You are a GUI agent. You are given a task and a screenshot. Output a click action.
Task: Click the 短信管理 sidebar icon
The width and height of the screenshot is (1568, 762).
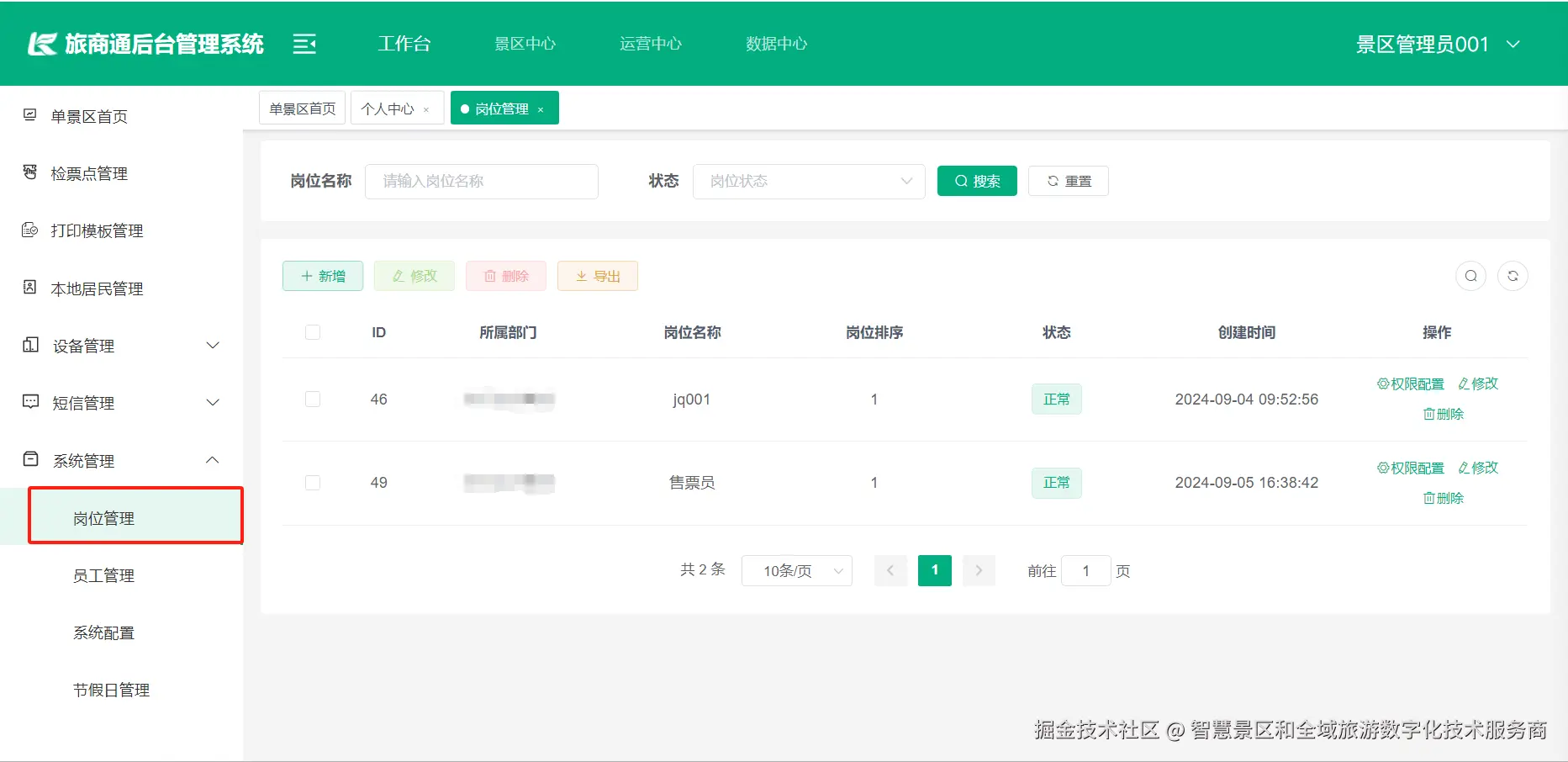point(31,402)
